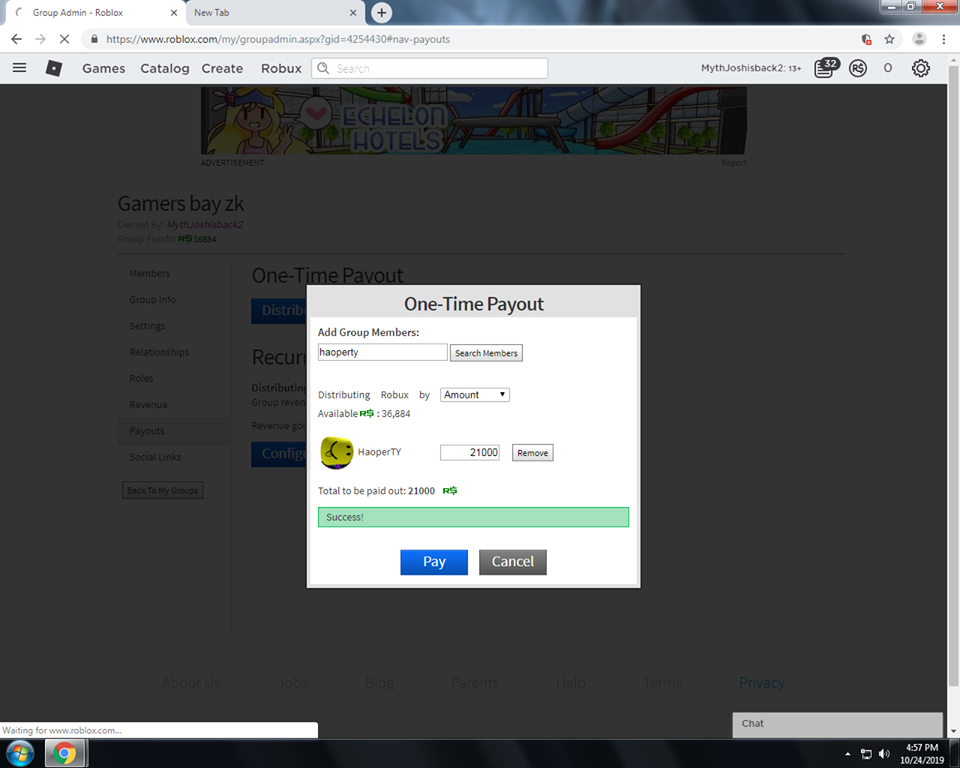Open the Windows Start button
The image size is (960, 768).
click(x=20, y=753)
